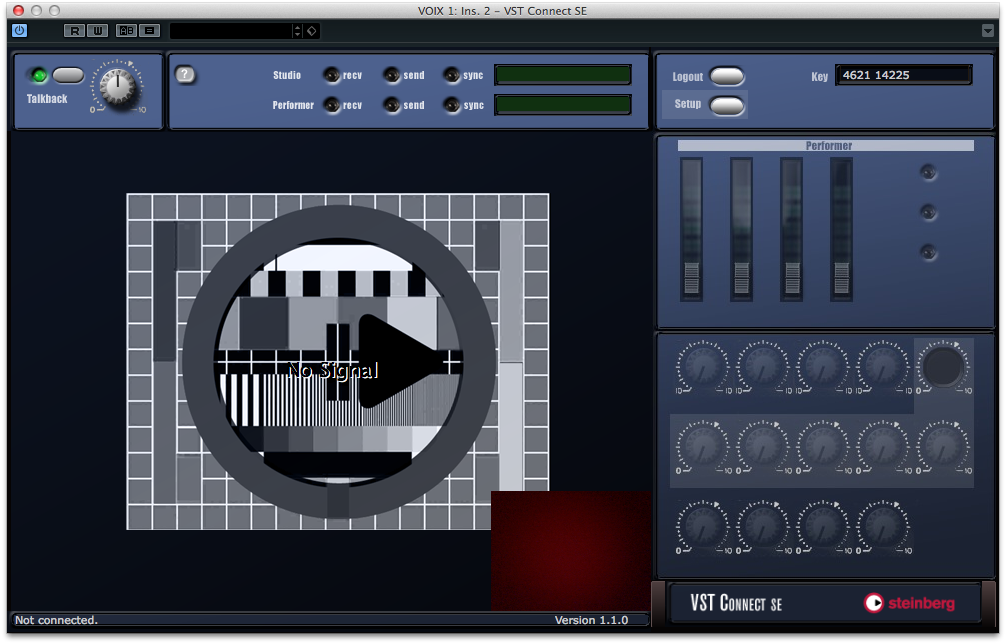Click first knob in top knob row

[703, 366]
